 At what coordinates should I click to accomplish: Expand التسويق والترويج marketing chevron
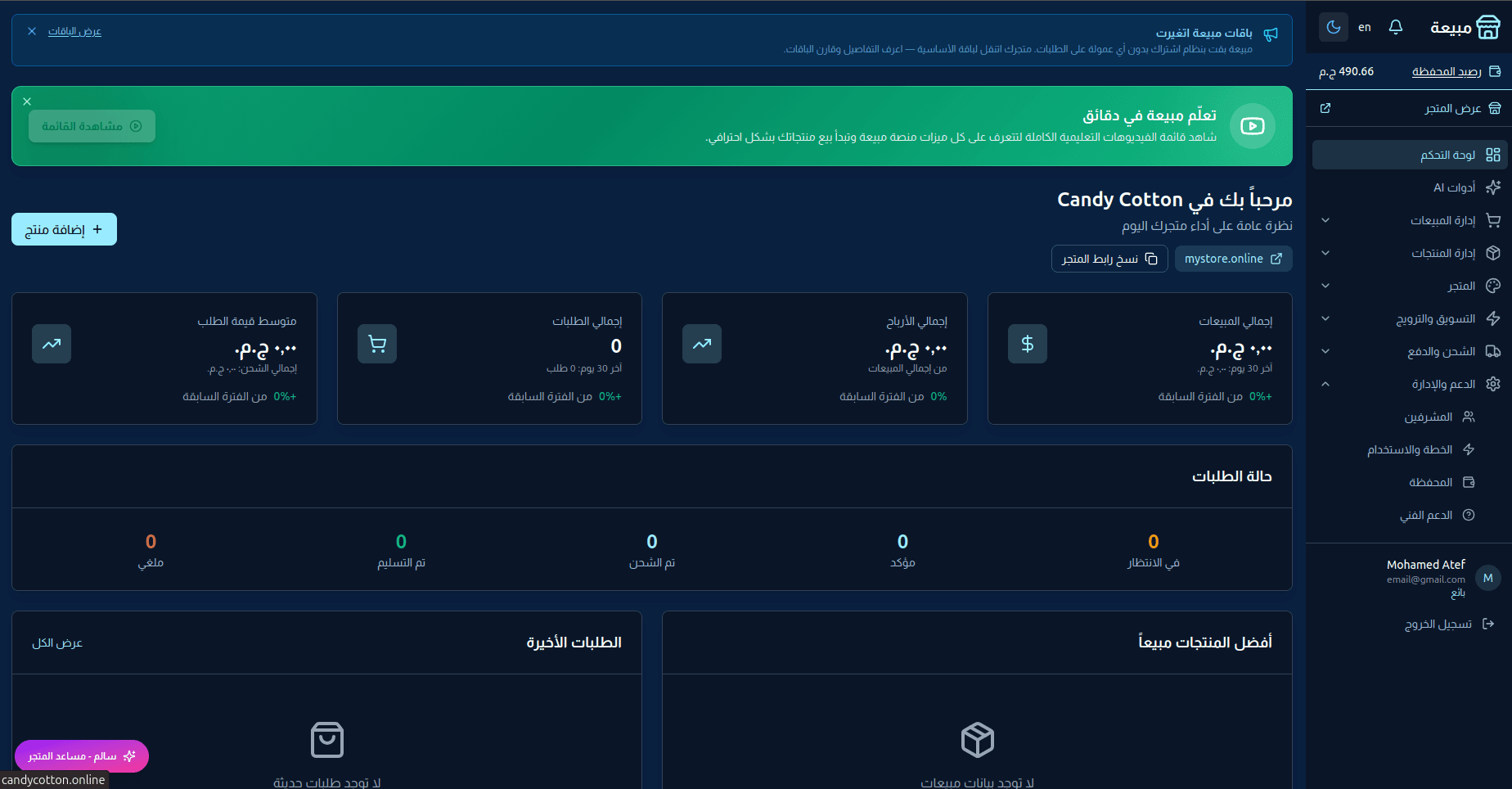coord(1325,318)
